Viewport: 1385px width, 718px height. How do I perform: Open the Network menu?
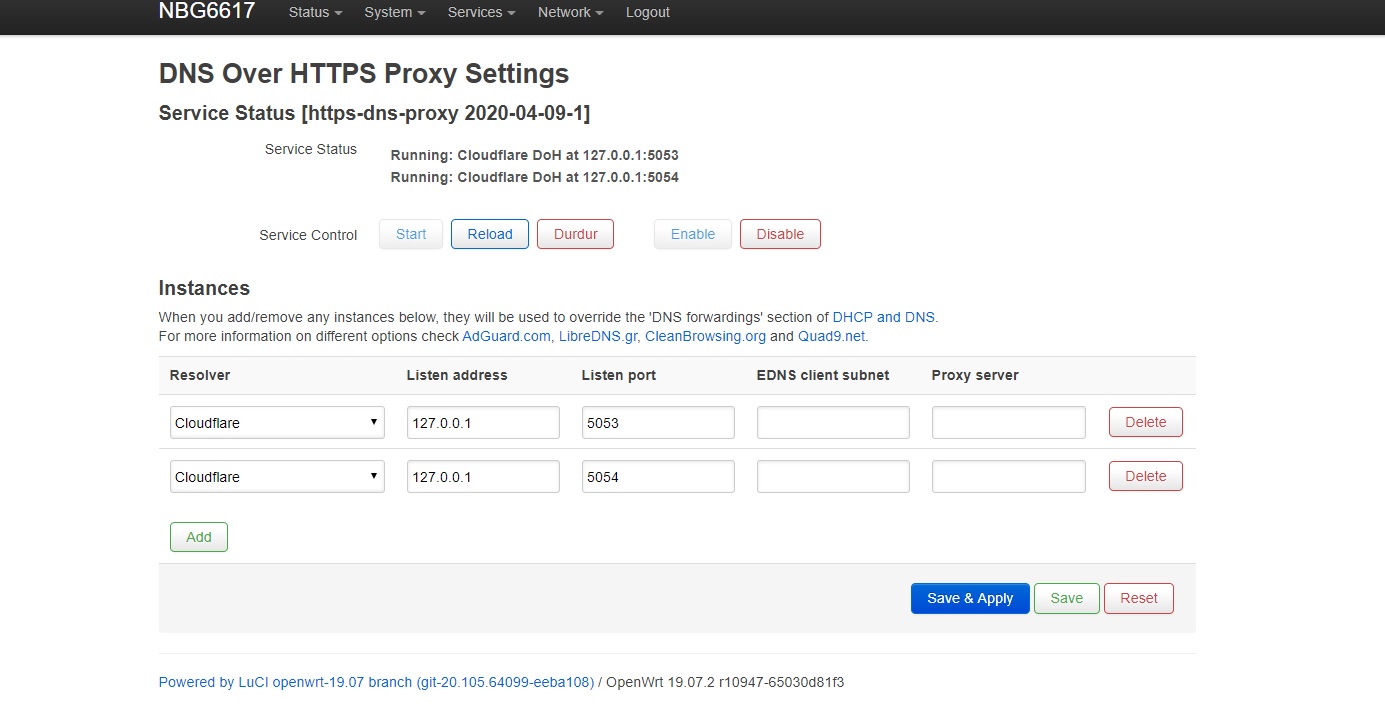click(570, 12)
